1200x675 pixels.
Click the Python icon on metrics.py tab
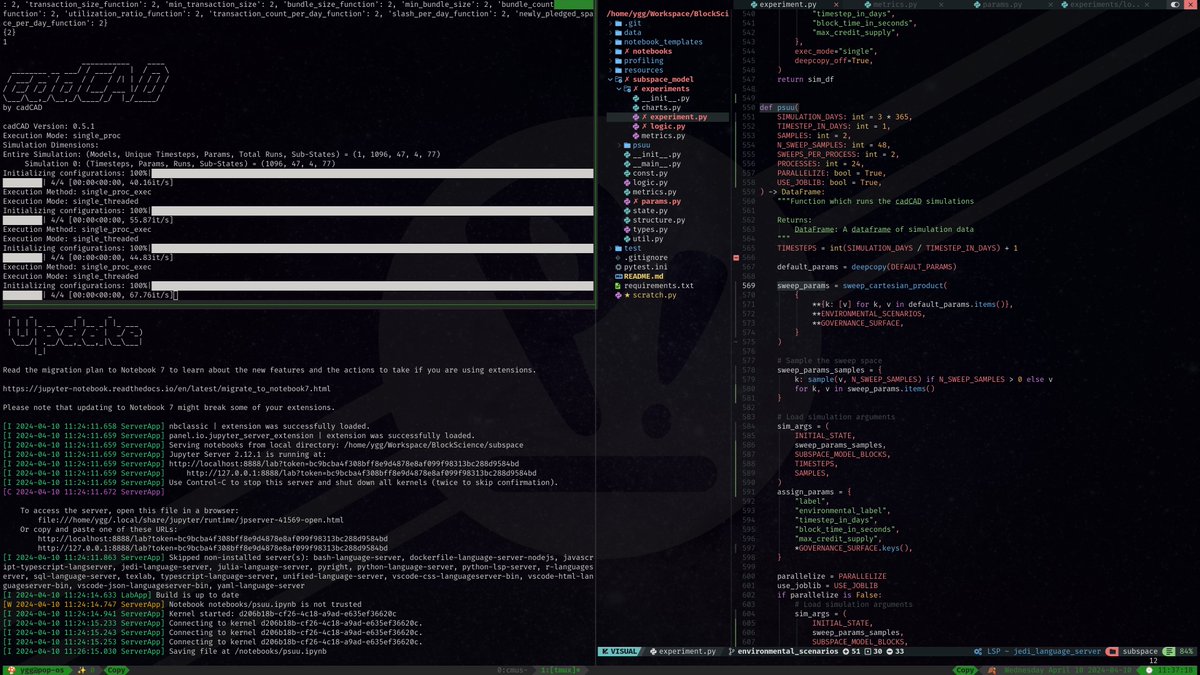click(867, 5)
